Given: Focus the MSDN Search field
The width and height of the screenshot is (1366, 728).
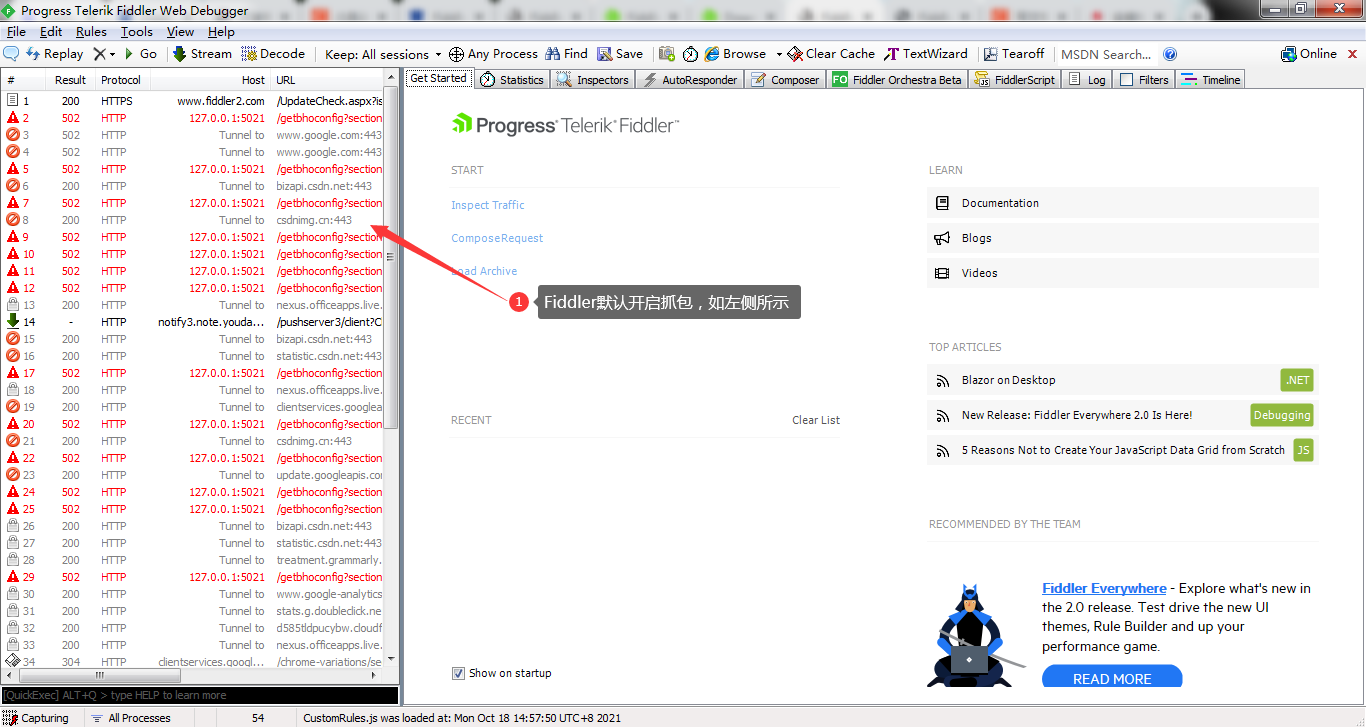Looking at the screenshot, I should (1106, 54).
